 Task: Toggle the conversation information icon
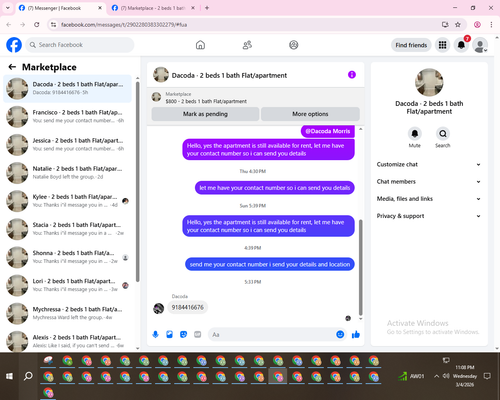point(352,75)
